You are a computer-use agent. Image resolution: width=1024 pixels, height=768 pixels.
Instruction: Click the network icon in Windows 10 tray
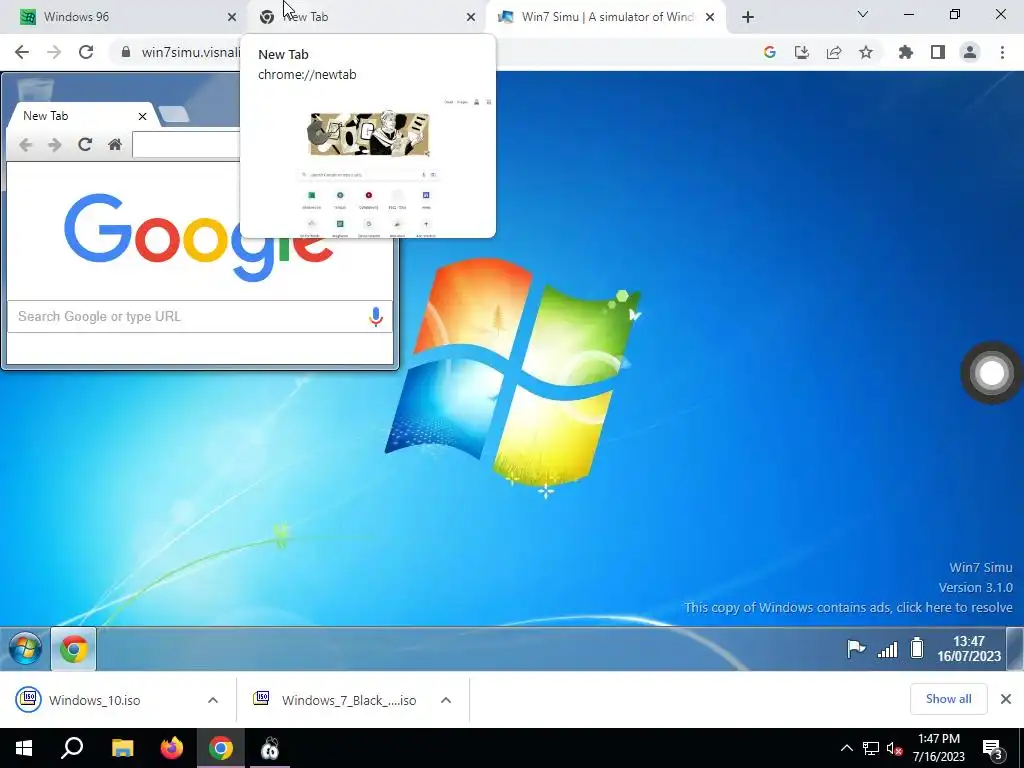[x=870, y=748]
